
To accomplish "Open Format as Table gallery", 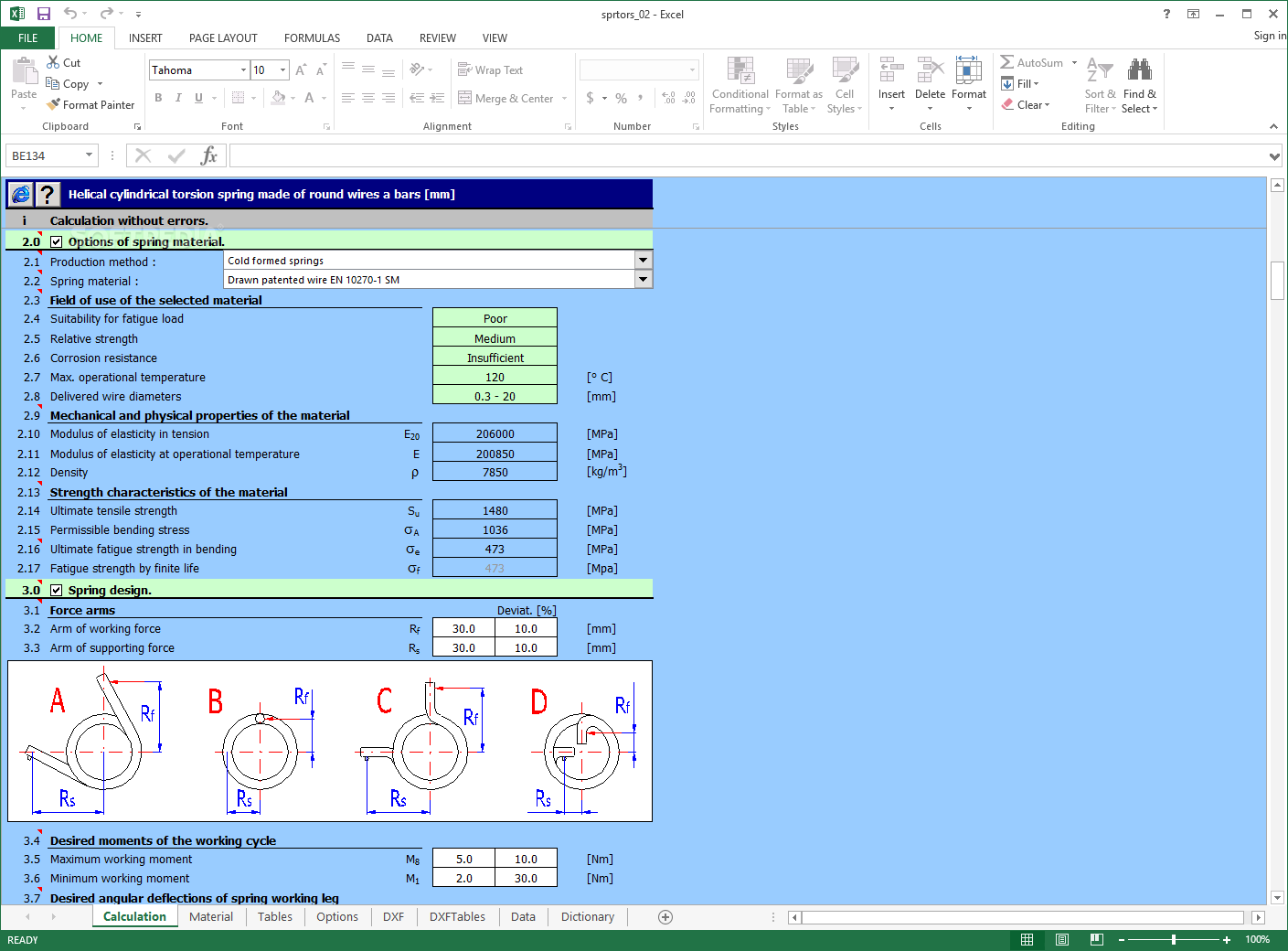I will click(x=799, y=85).
